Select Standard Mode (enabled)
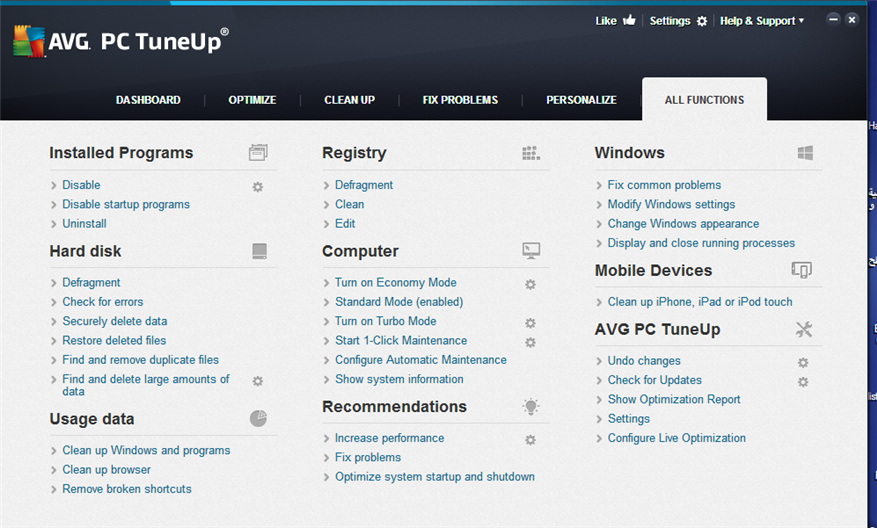This screenshot has width=877, height=528. (x=398, y=301)
